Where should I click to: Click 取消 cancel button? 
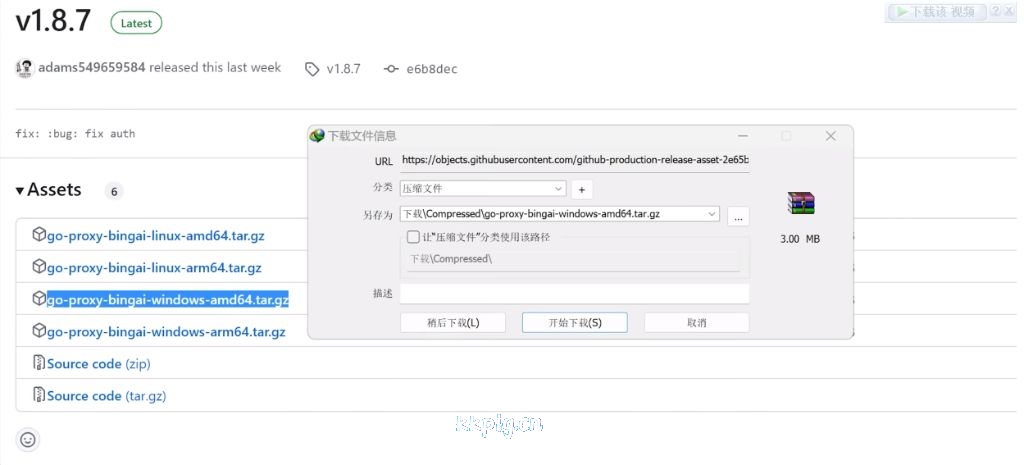coord(697,323)
